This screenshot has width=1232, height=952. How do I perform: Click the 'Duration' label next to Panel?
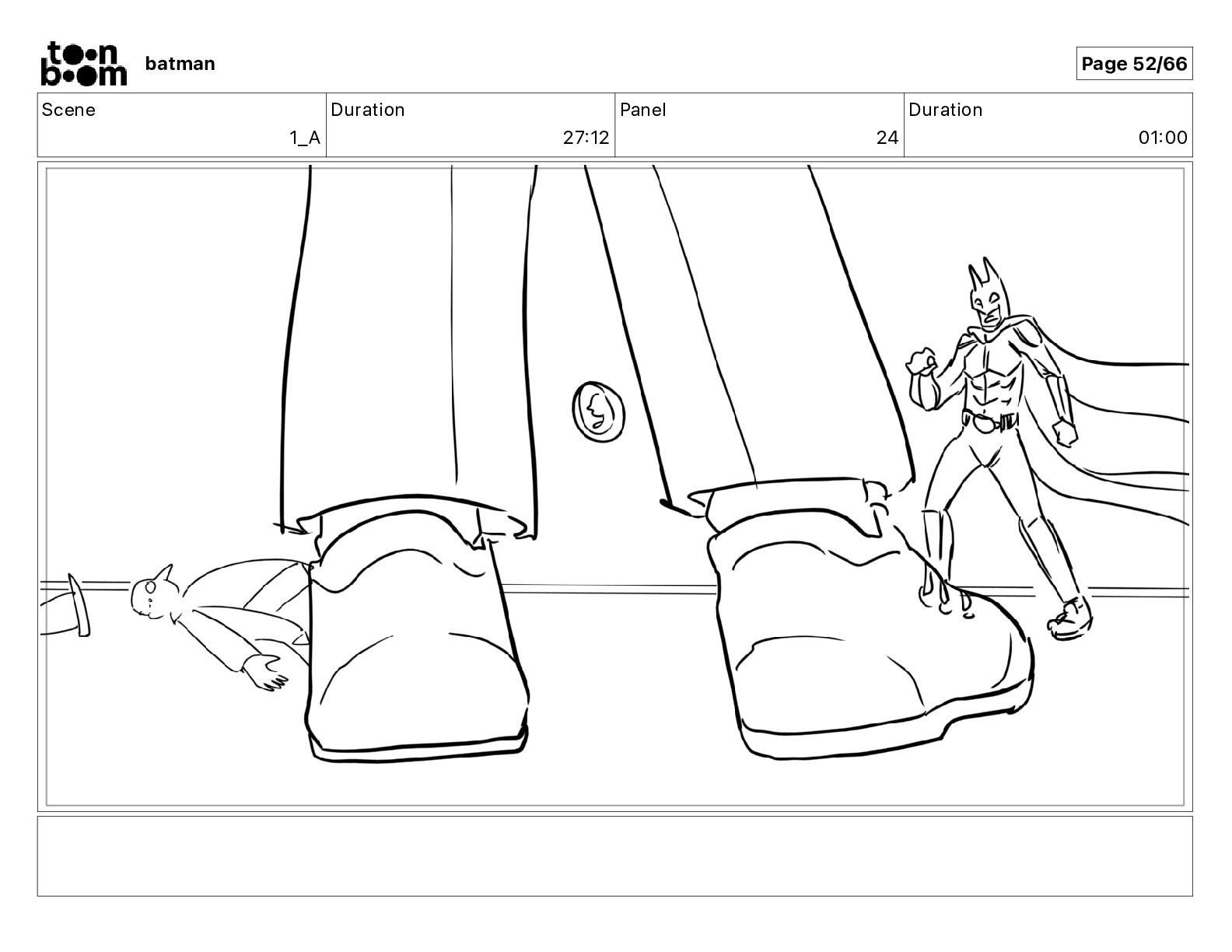946,110
